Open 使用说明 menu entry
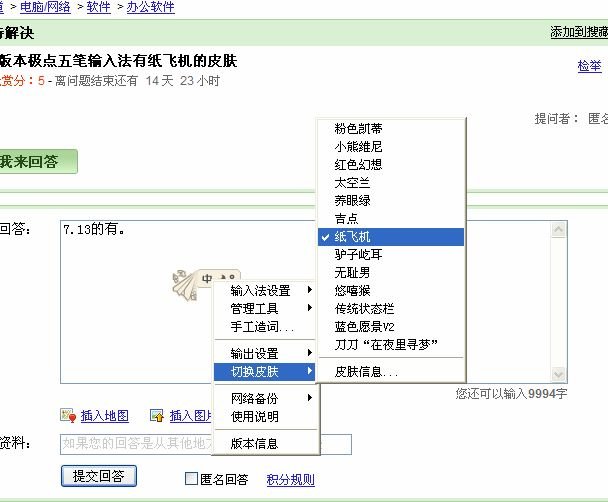 [x=266, y=416]
